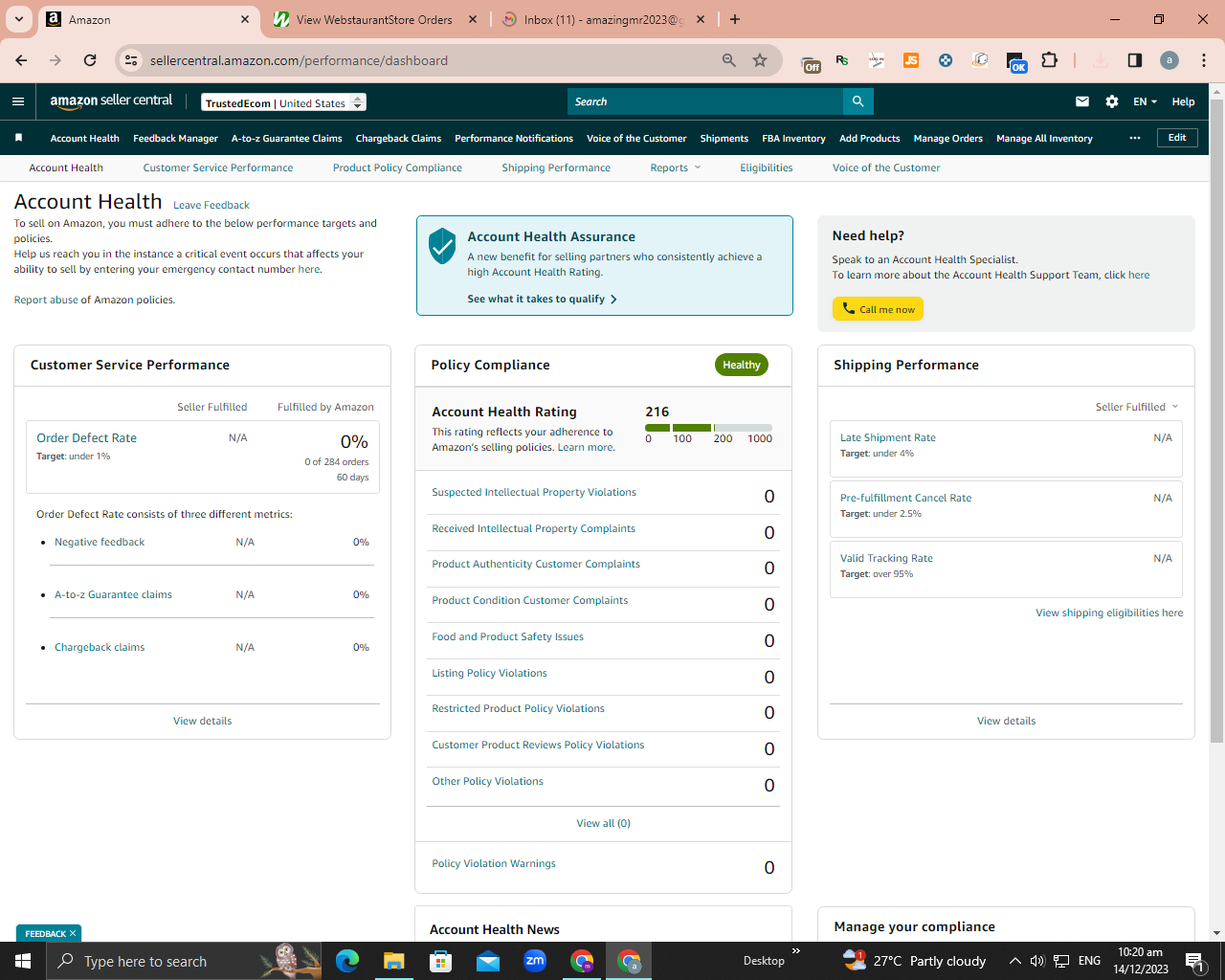Open the Product Policy Compliance sub-tab
This screenshot has width=1225, height=980.
[397, 167]
